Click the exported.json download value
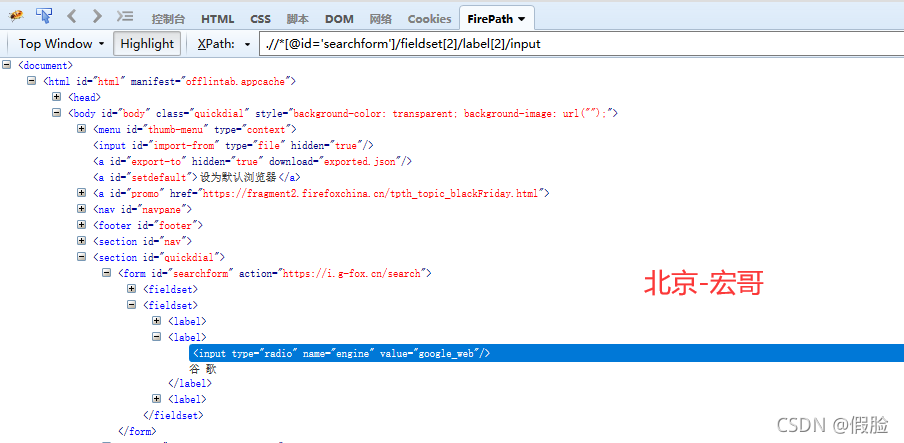 pyautogui.click(x=360, y=162)
